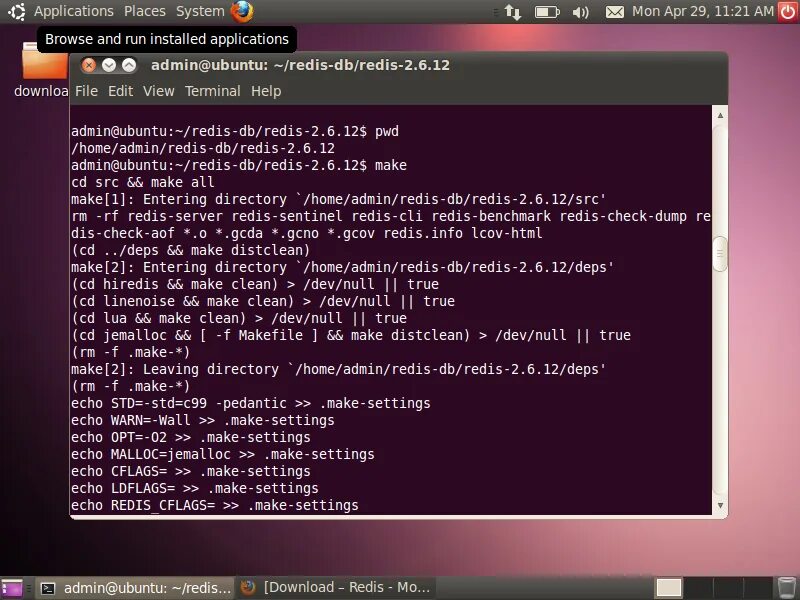
Task: Minimize the terminal window
Action: pyautogui.click(x=109, y=65)
